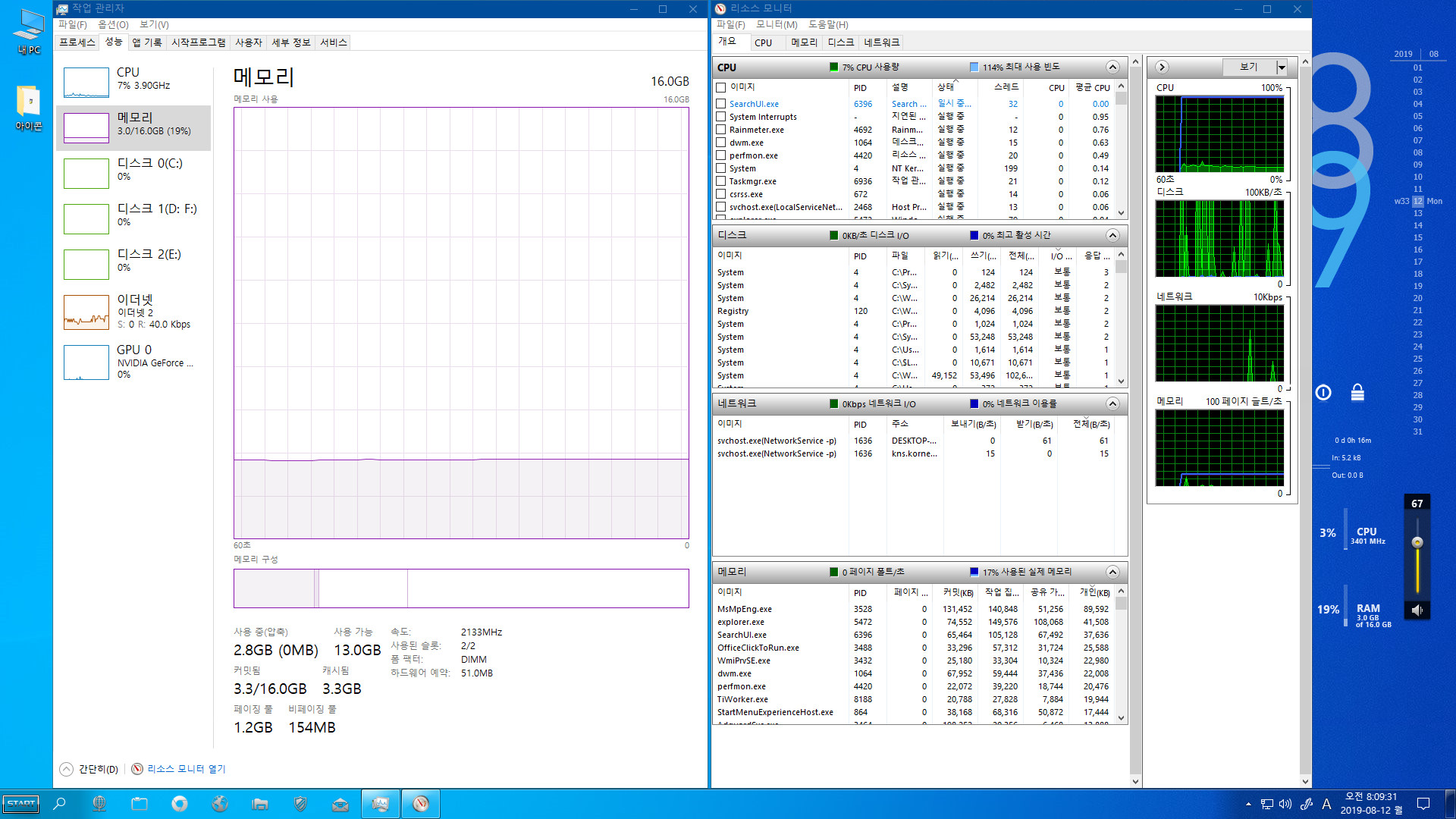Check the Taskmgr.exe checkbox
This screenshot has height=819, width=1456.
721,181
